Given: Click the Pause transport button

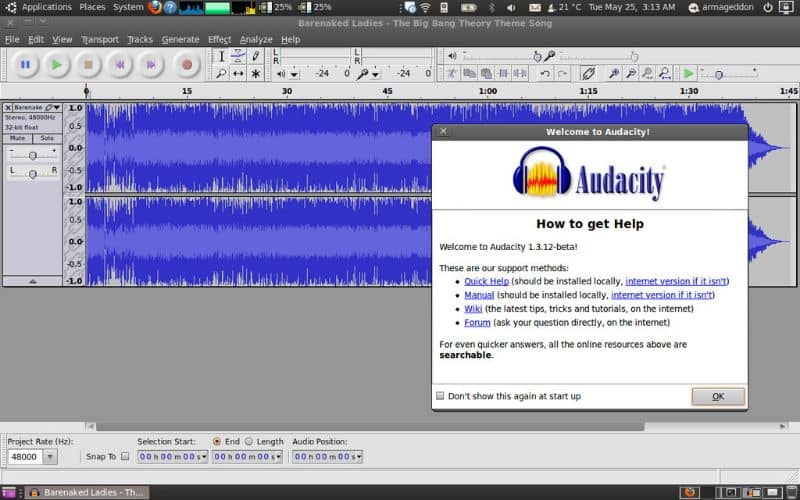Looking at the screenshot, I should pyautogui.click(x=25, y=65).
